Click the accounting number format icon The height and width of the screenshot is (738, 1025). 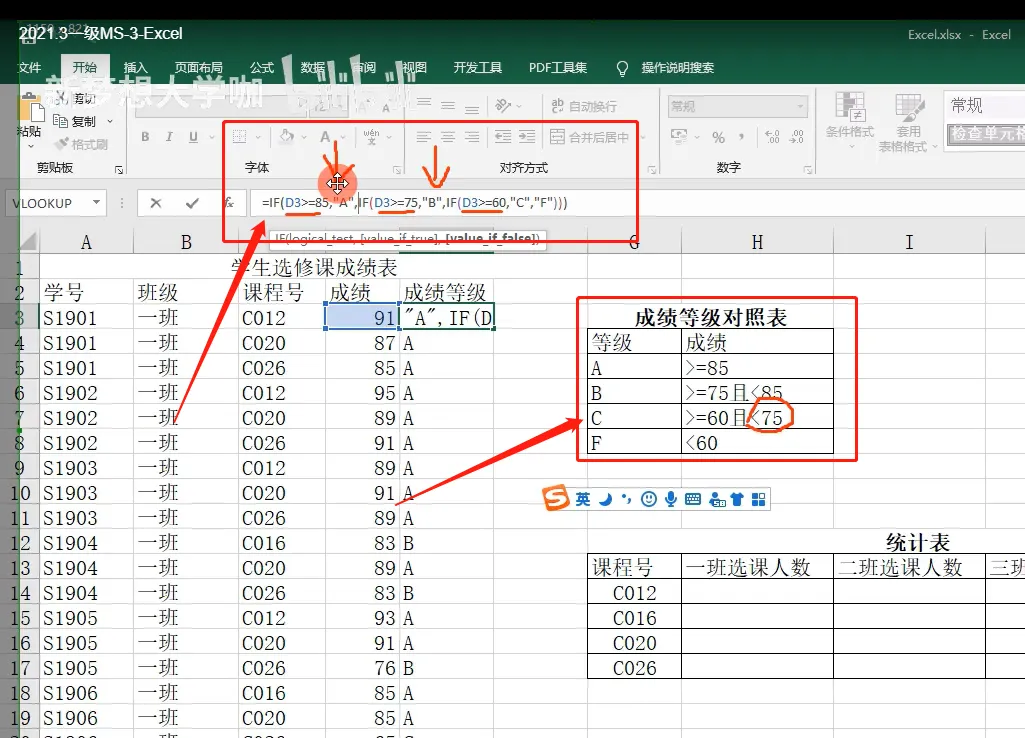(x=679, y=137)
